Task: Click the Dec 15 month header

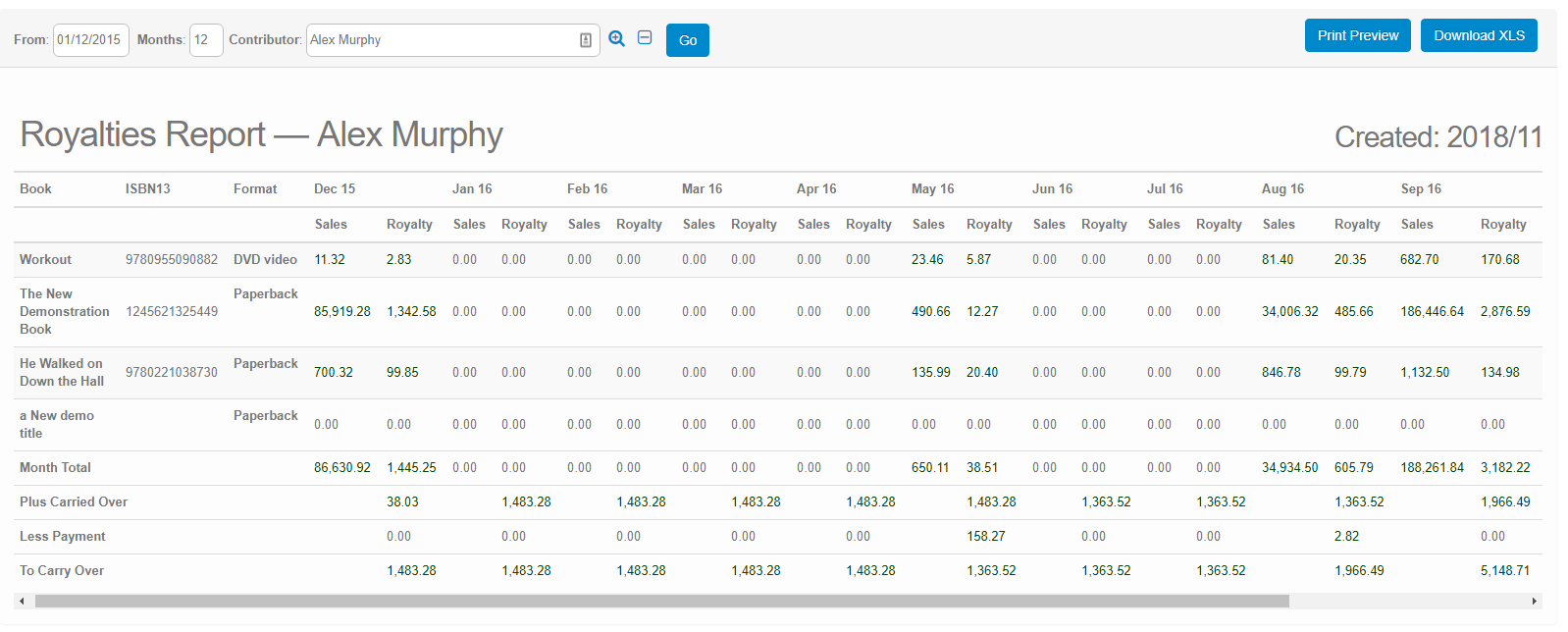Action: [x=335, y=188]
